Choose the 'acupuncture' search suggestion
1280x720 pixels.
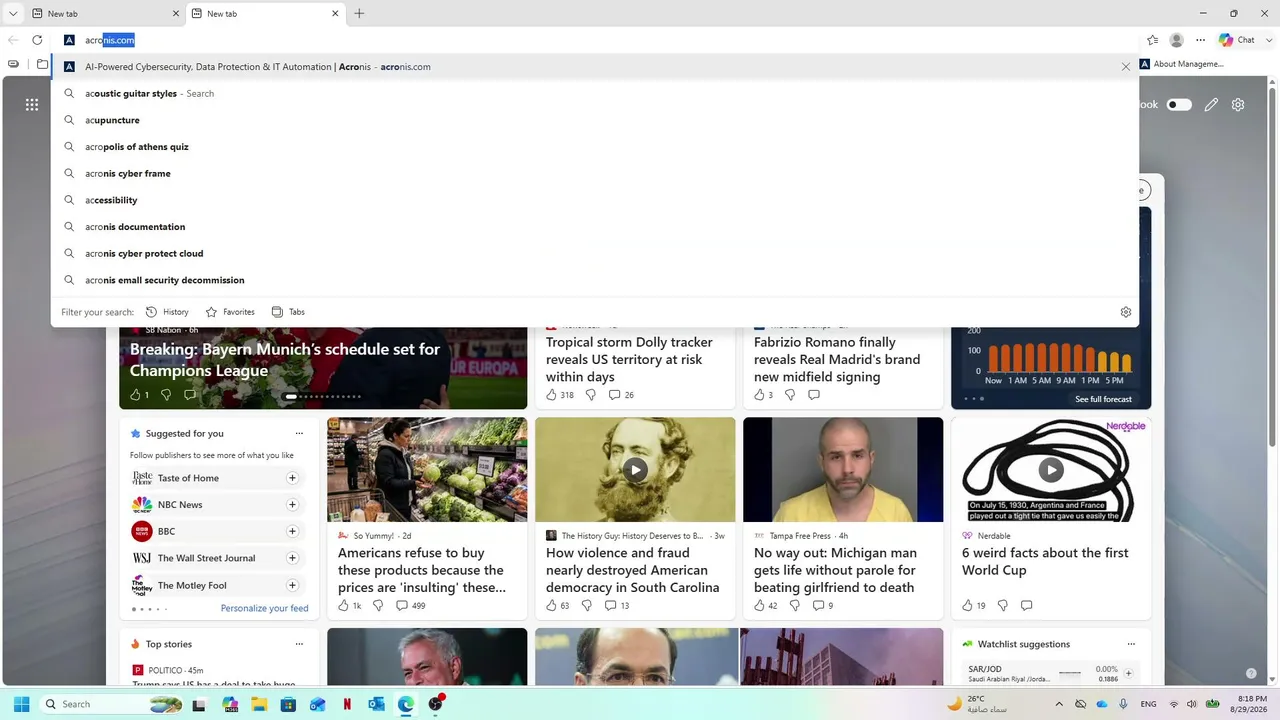(x=594, y=120)
